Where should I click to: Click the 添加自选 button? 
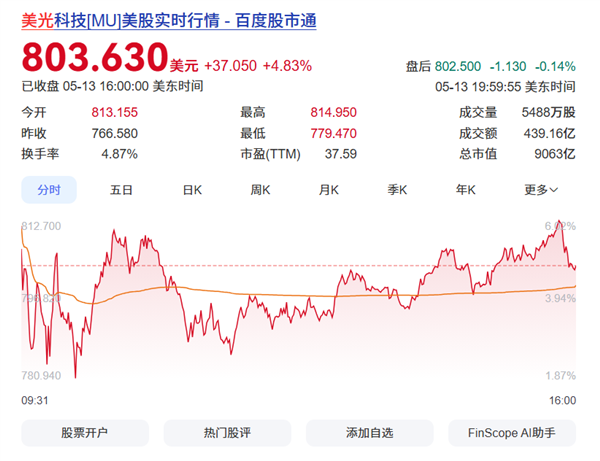pyautogui.click(x=370, y=433)
